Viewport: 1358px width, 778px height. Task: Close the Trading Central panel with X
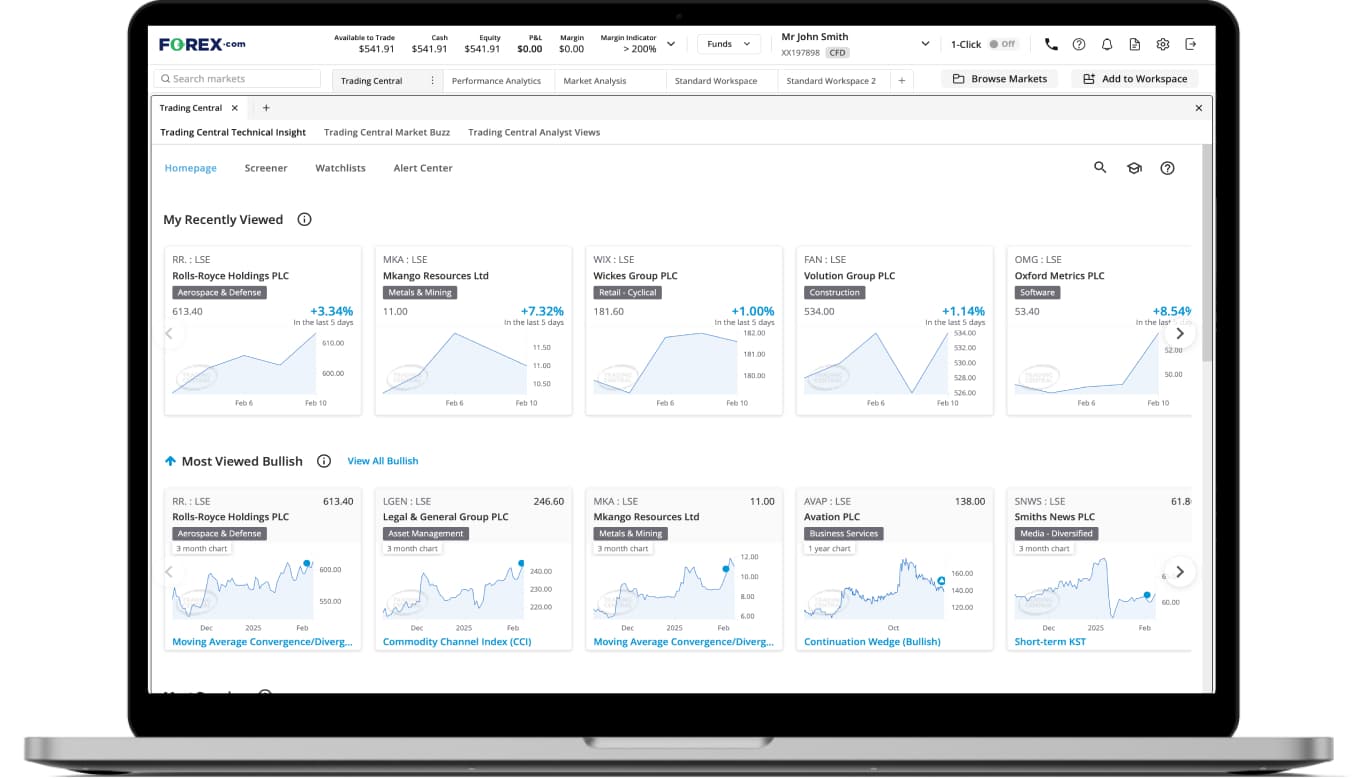click(1199, 108)
